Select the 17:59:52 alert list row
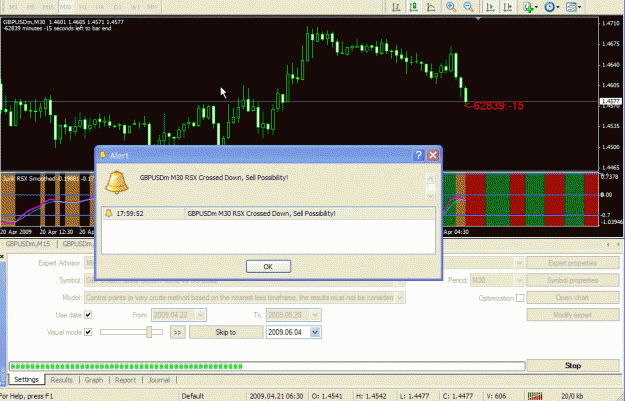The image size is (625, 401). pyautogui.click(x=268, y=214)
